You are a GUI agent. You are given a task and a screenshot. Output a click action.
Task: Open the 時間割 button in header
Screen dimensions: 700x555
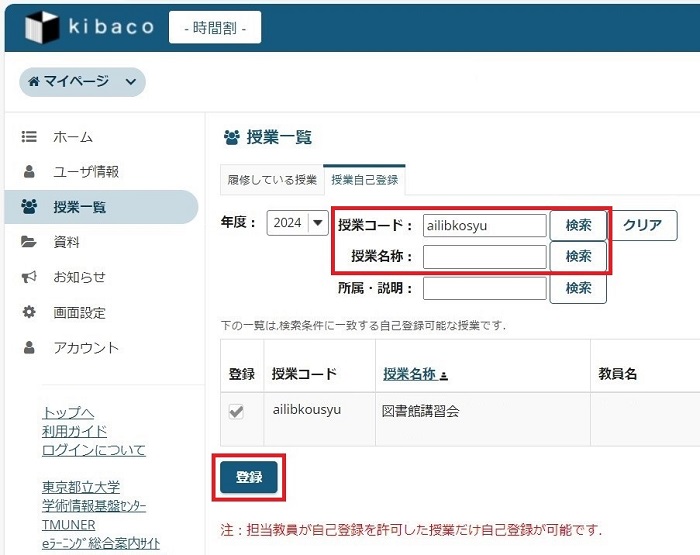tap(215, 27)
